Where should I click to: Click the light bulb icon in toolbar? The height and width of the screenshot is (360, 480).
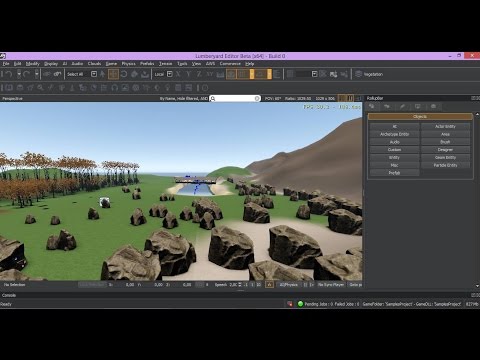click(168, 88)
